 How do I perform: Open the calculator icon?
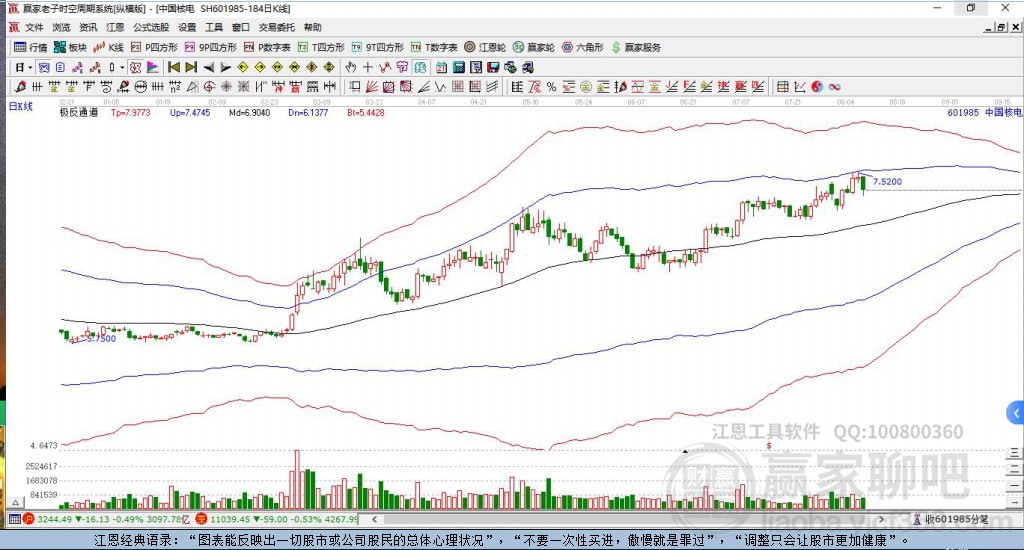[458, 67]
